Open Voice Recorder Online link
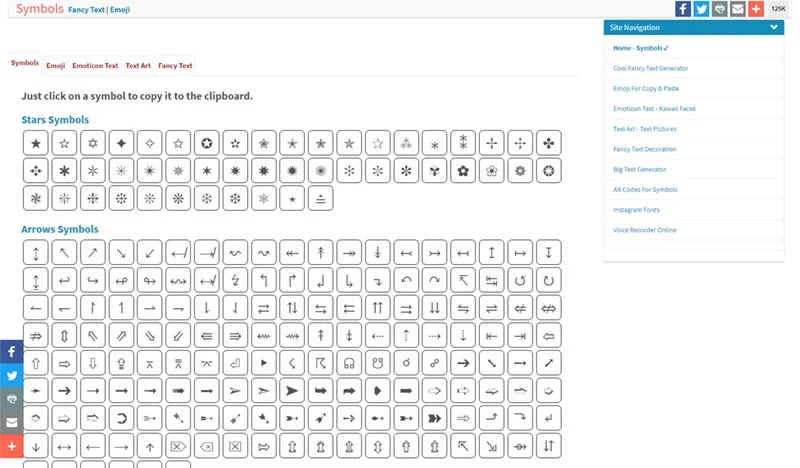 (x=644, y=230)
